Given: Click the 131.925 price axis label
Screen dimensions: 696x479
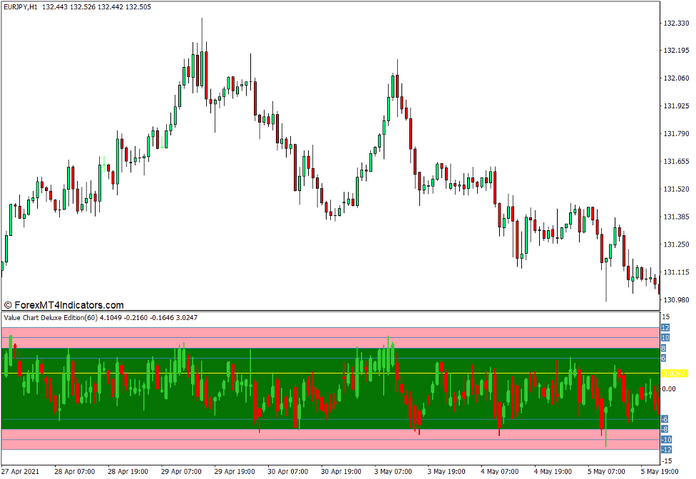Looking at the screenshot, I should 676,106.
